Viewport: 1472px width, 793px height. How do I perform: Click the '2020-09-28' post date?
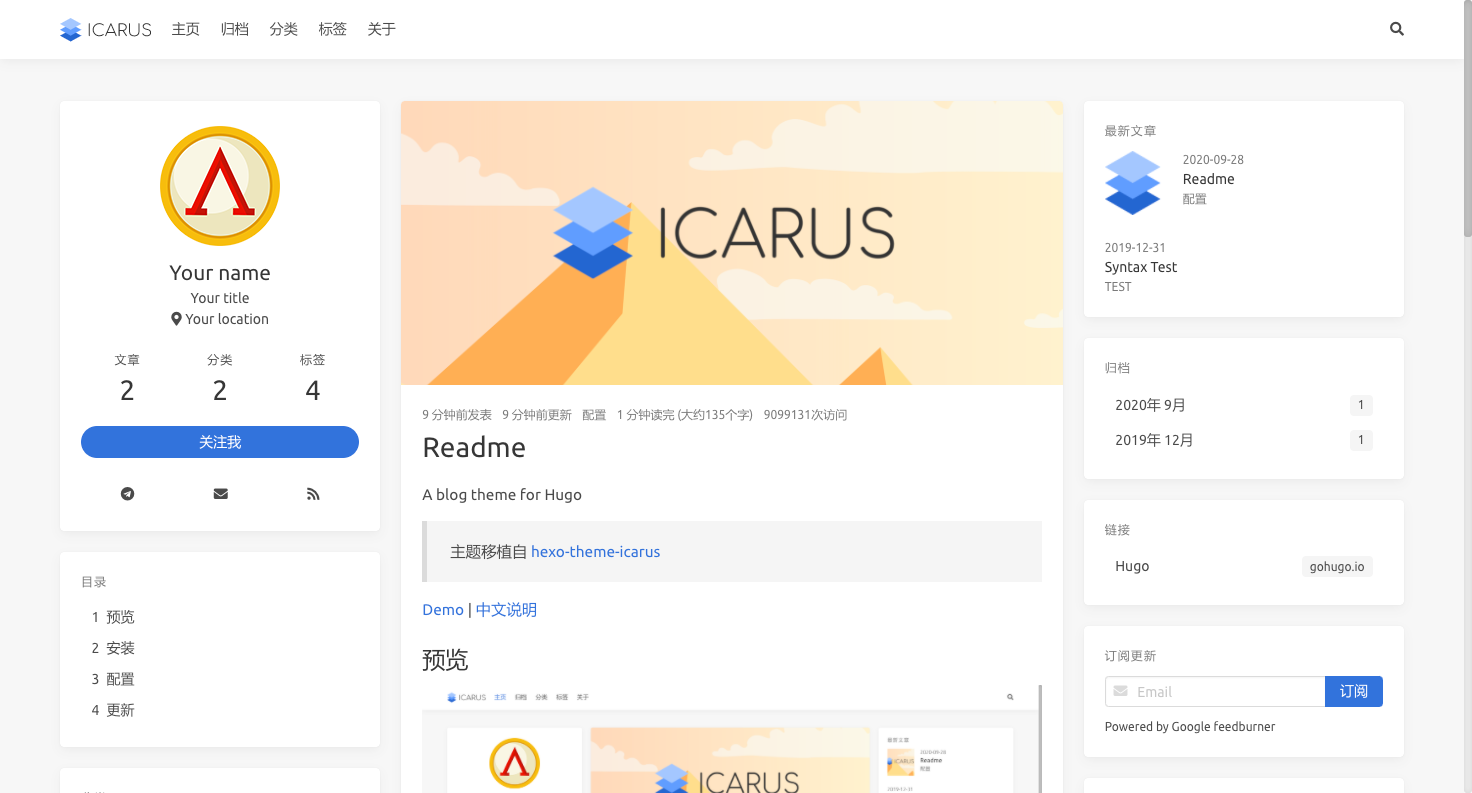1213,160
